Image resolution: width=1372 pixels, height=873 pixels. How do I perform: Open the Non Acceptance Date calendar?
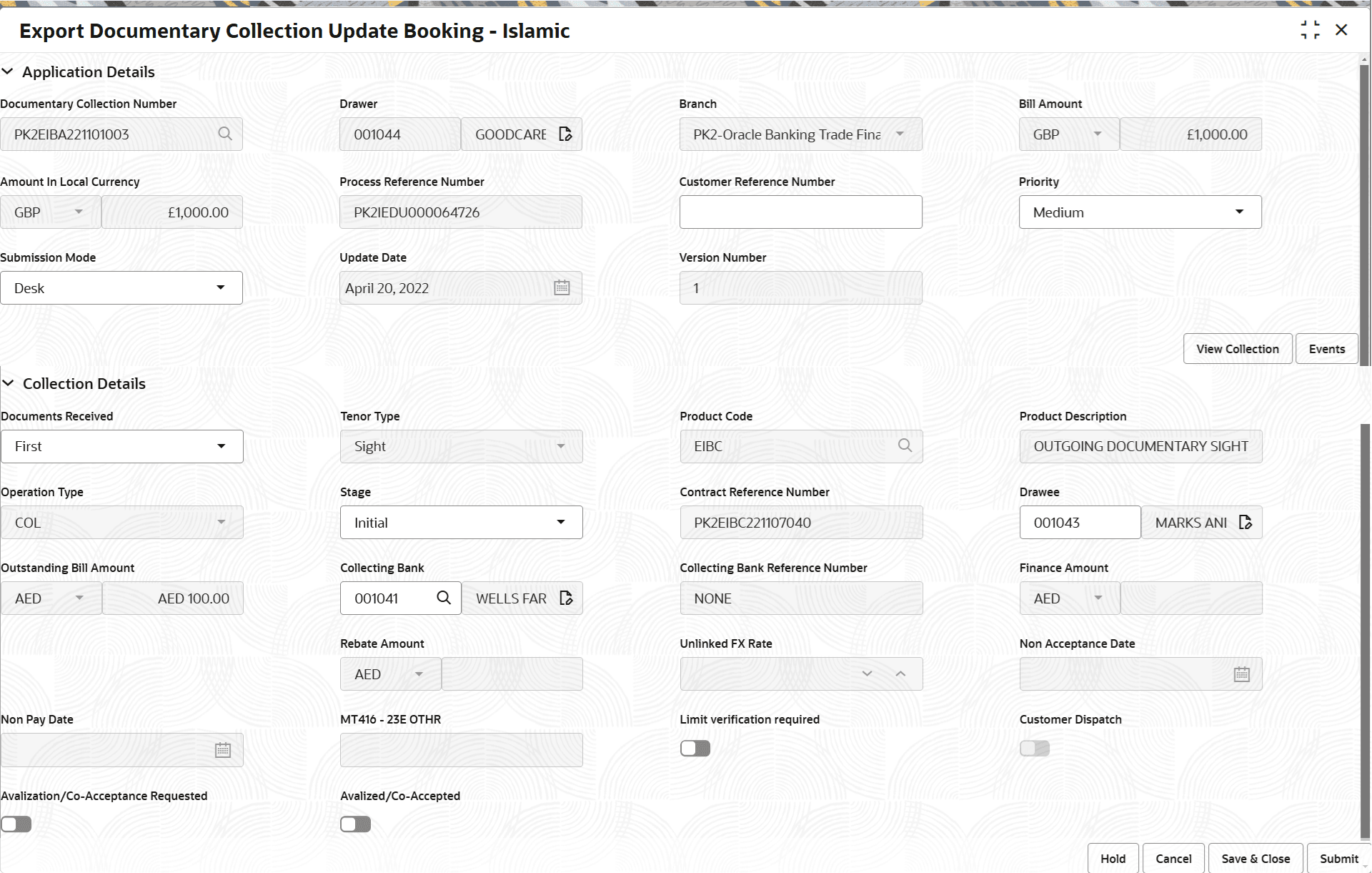[x=1242, y=674]
